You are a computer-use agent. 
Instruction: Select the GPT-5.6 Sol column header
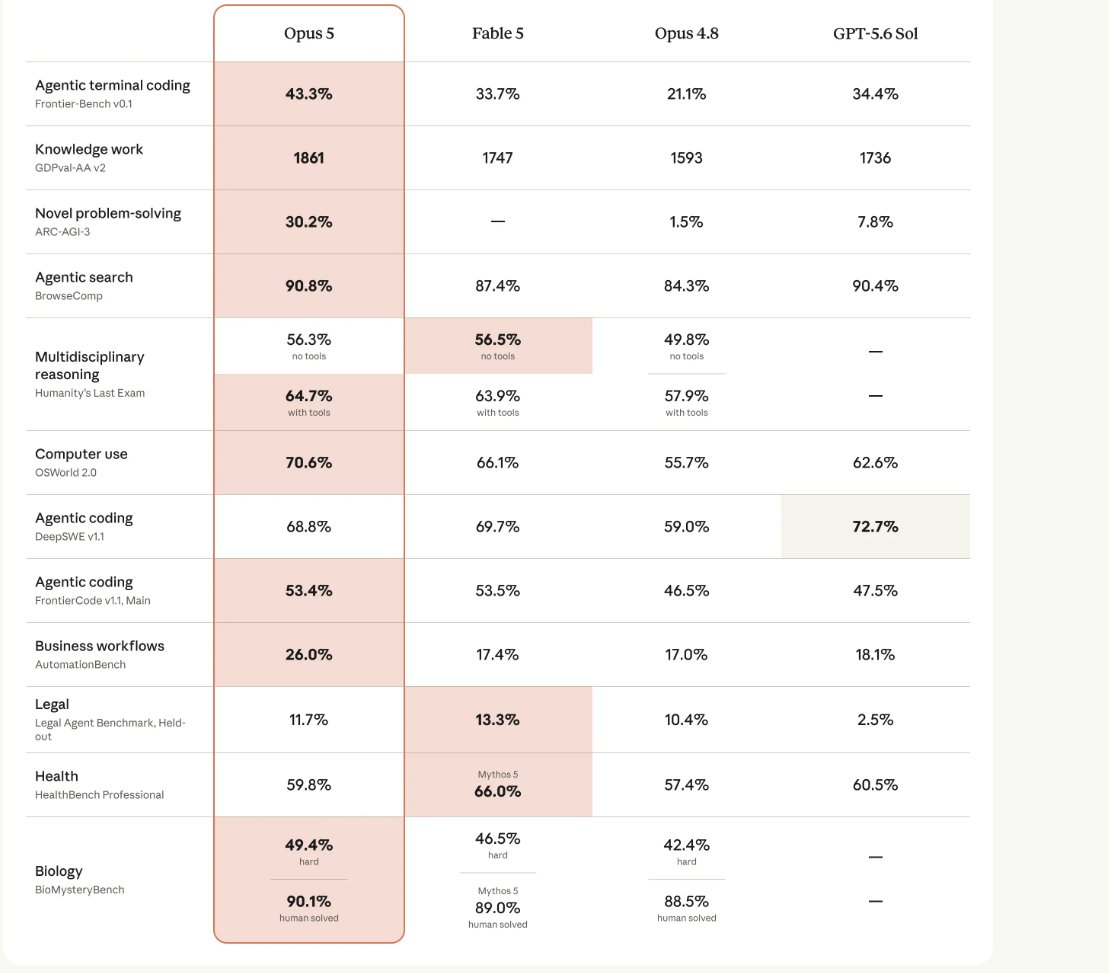pyautogui.click(x=876, y=33)
